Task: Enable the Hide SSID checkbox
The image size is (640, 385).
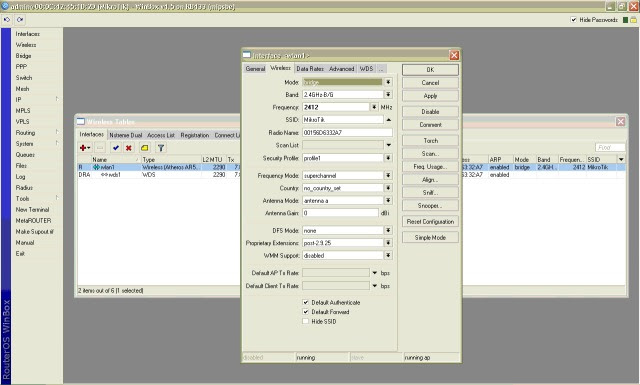Action: pos(305,321)
